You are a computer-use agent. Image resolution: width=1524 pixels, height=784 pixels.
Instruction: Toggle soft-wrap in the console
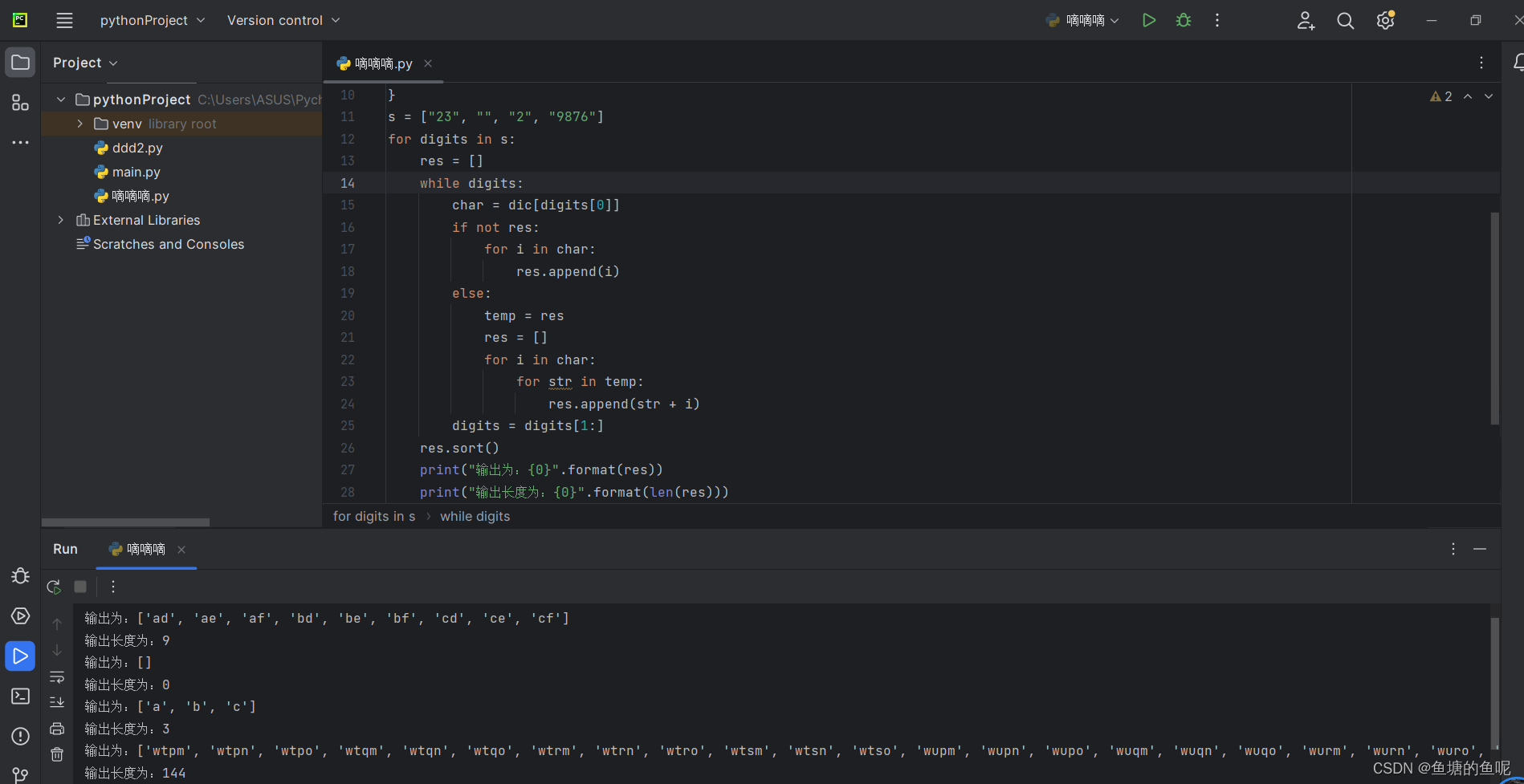coord(57,677)
